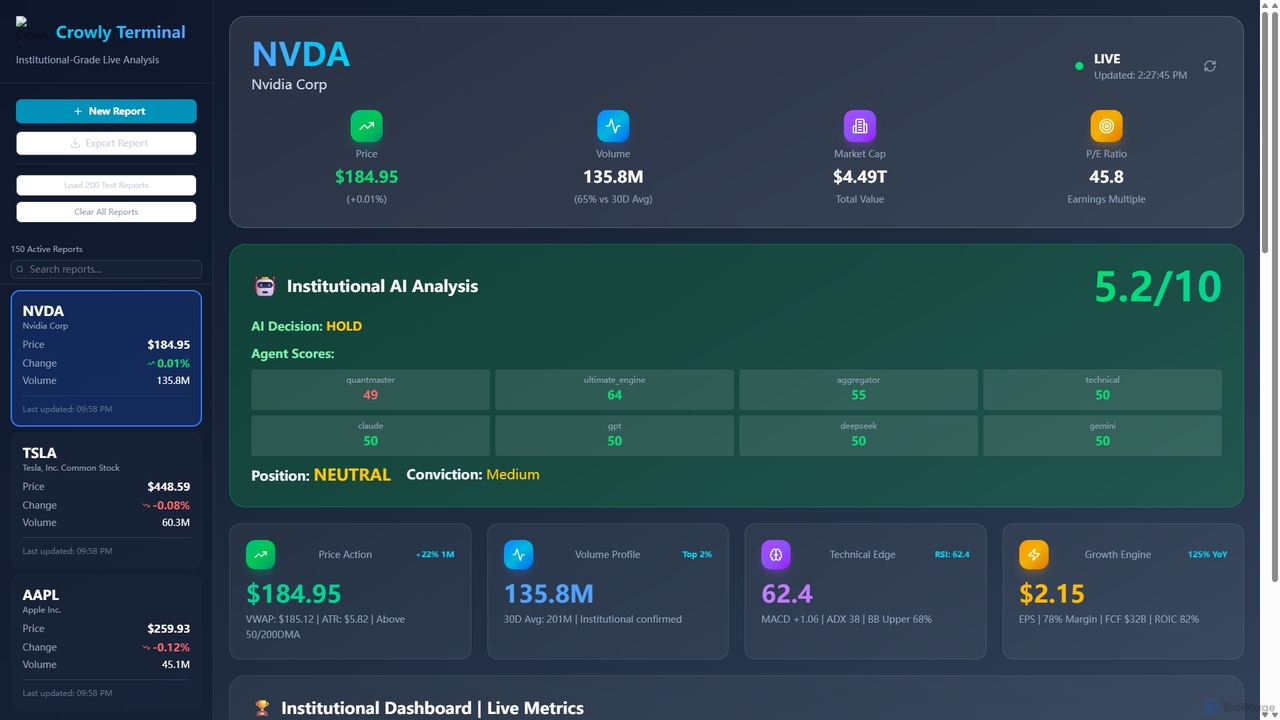Click the aggregator agent score tile
The width and height of the screenshot is (1280, 720).
click(x=858, y=389)
